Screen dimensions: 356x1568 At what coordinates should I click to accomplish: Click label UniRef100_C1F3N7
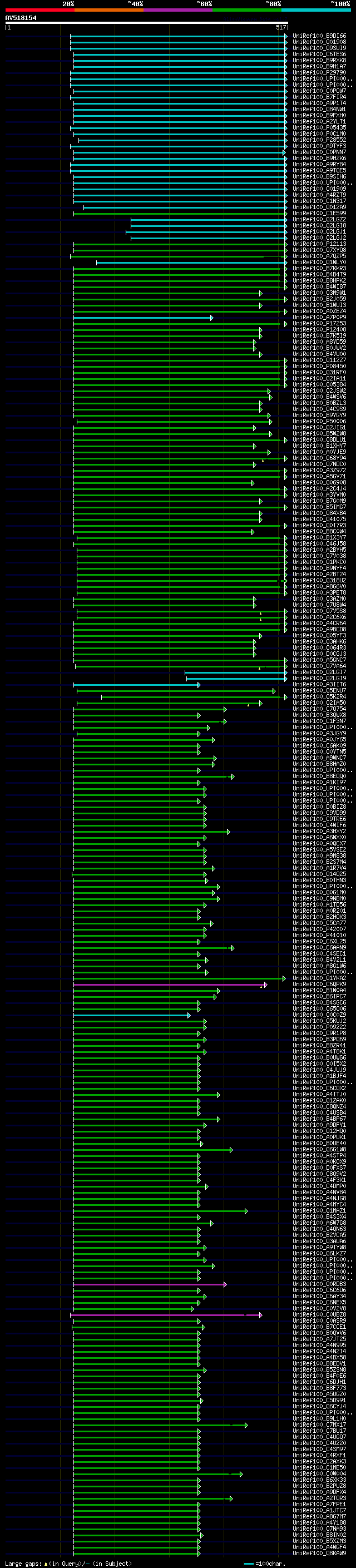click(x=319, y=721)
